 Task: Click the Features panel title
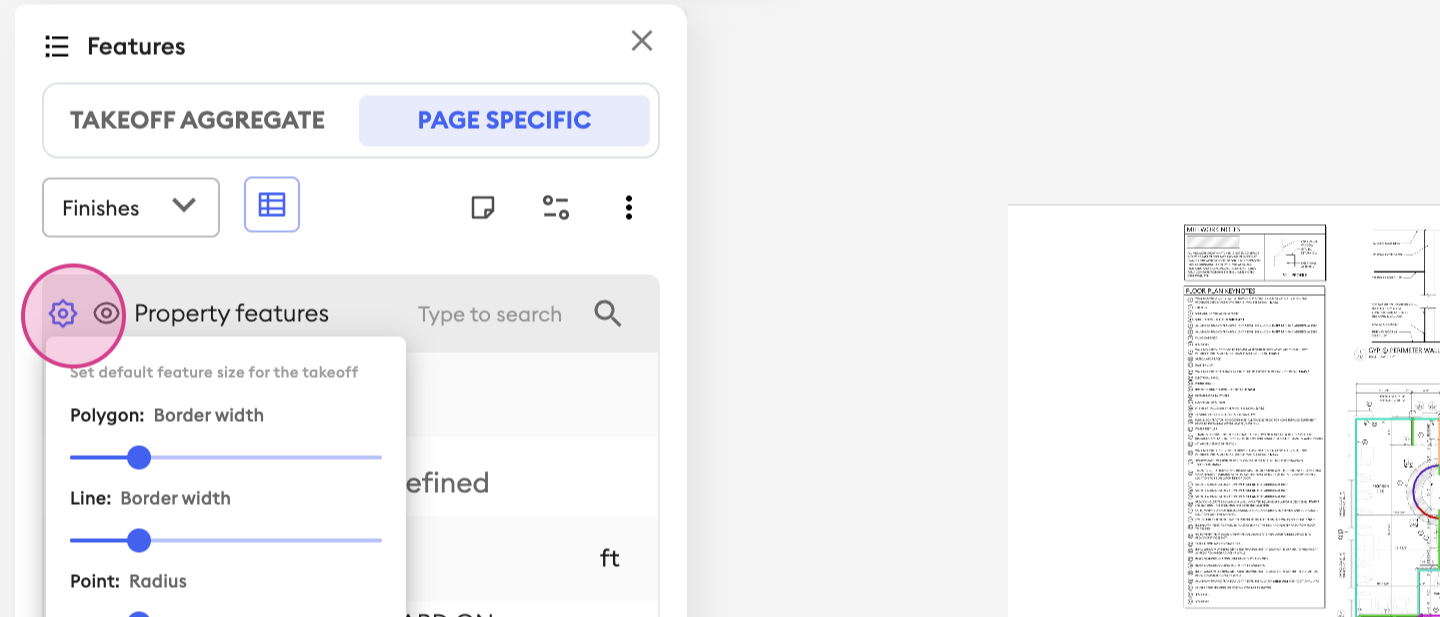point(136,46)
